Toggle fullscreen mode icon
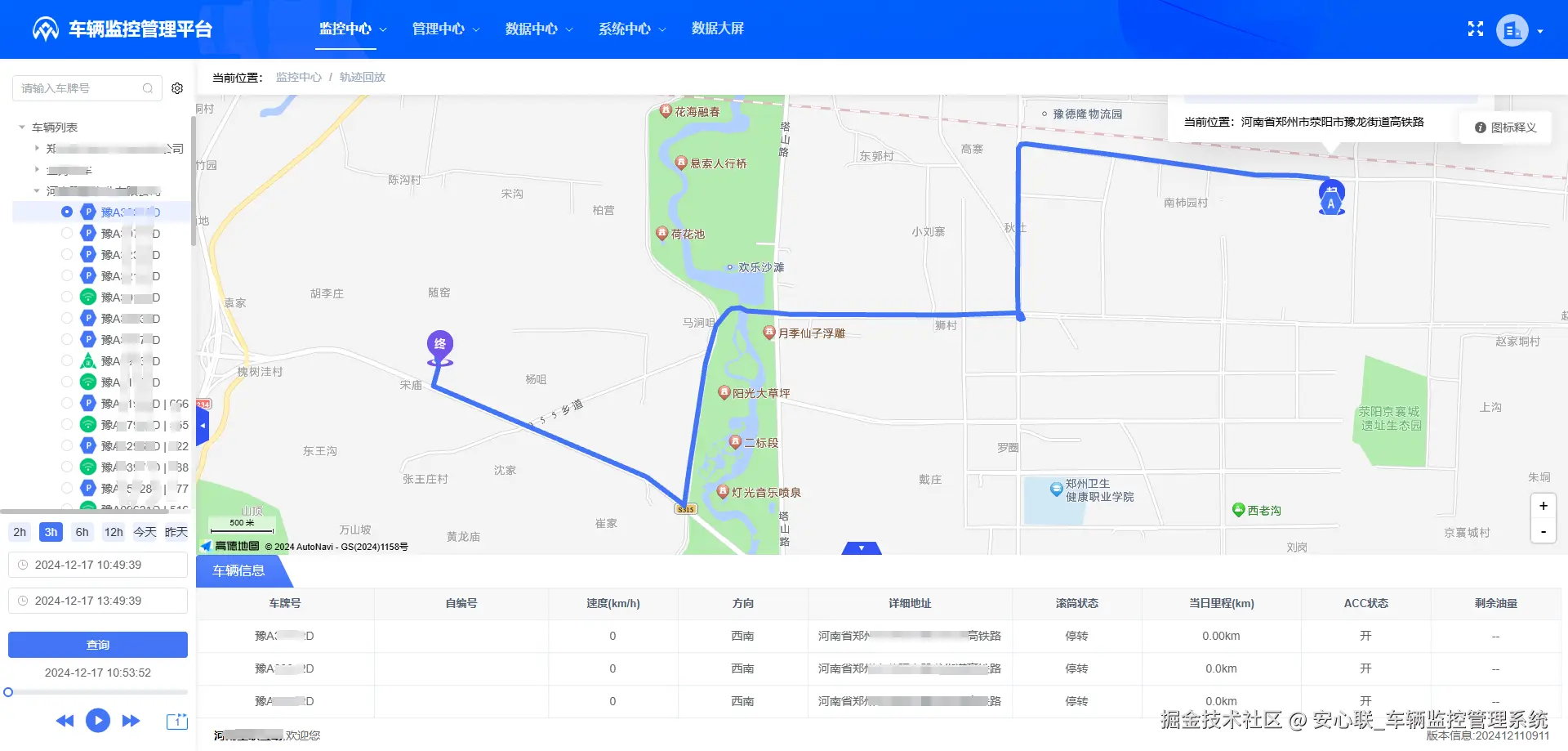Image resolution: width=1568 pixels, height=751 pixels. click(1476, 29)
